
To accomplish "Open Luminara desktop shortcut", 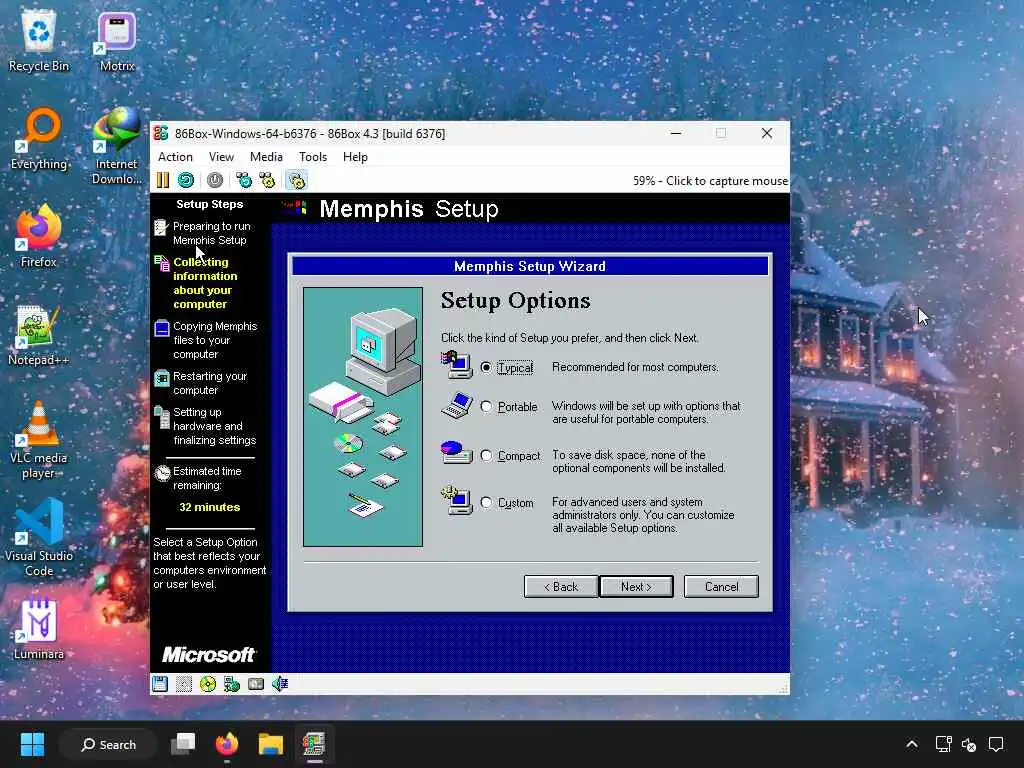I will (39, 630).
